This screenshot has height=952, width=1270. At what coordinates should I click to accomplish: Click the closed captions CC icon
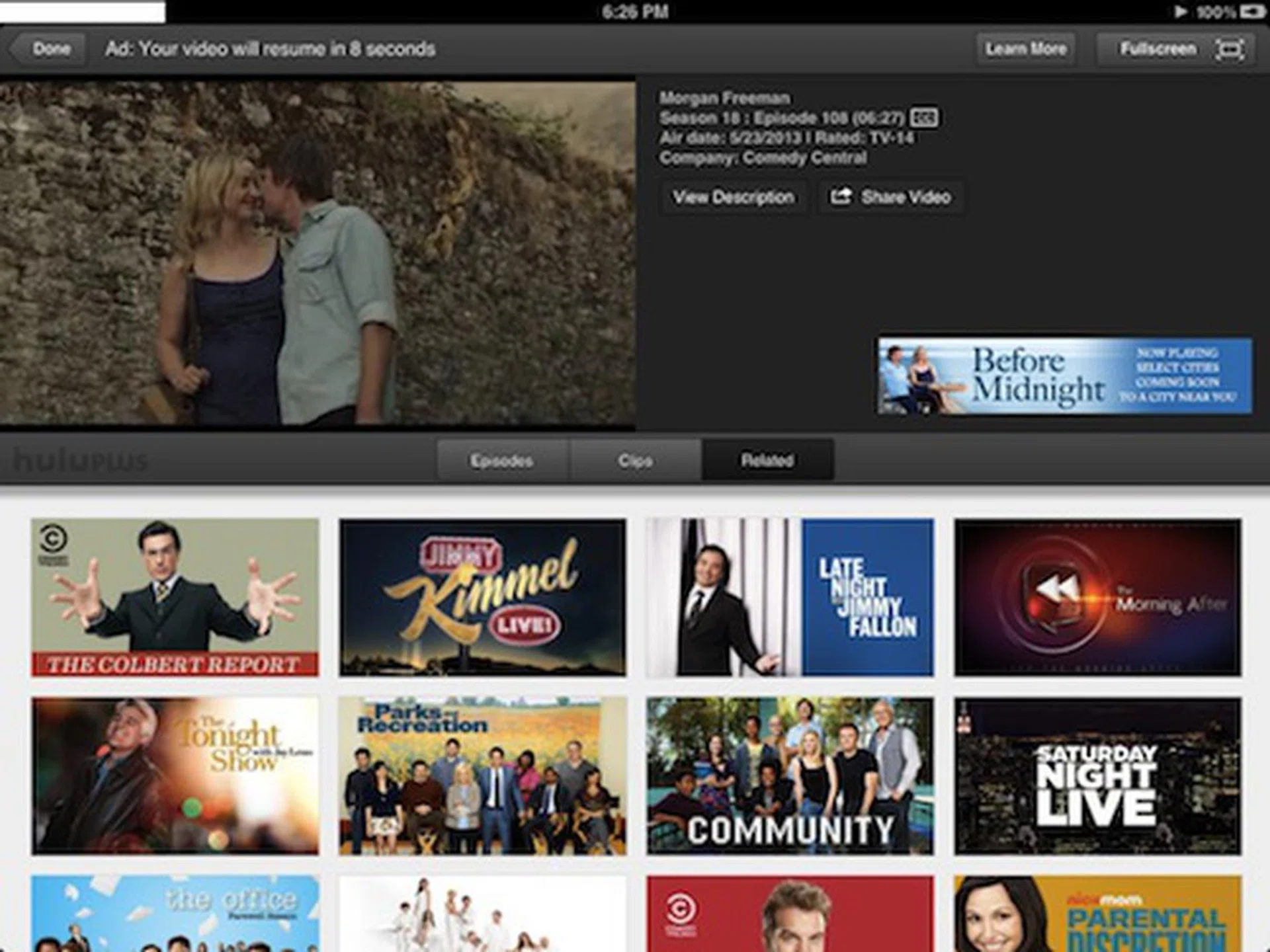[923, 118]
